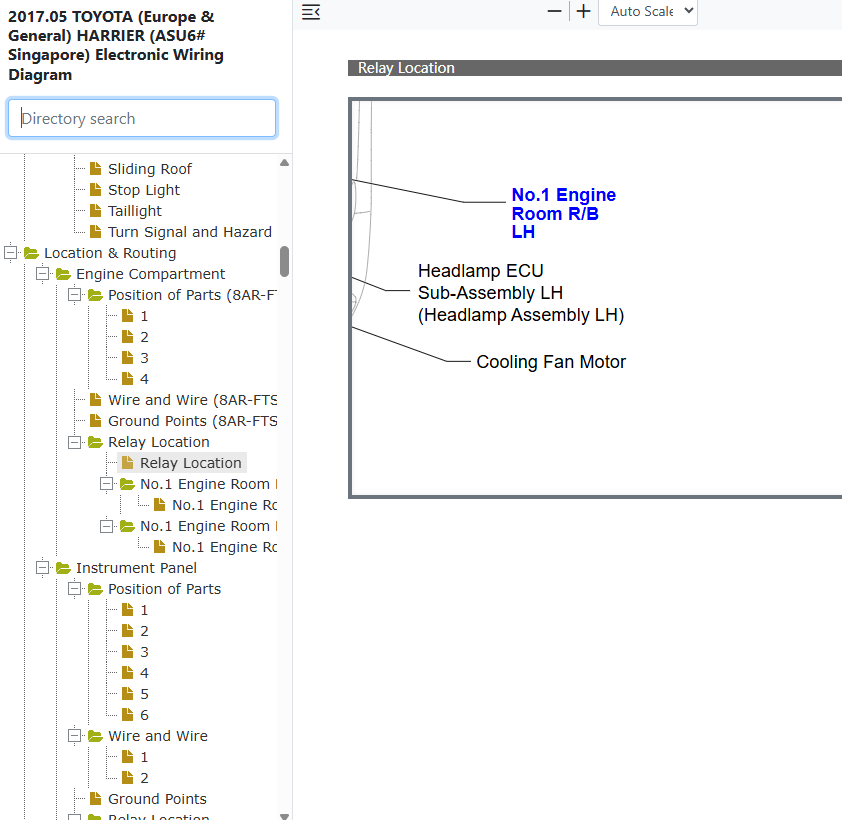Image resolution: width=842 pixels, height=820 pixels.
Task: Zoom in with the plus button
Action: click(x=583, y=11)
